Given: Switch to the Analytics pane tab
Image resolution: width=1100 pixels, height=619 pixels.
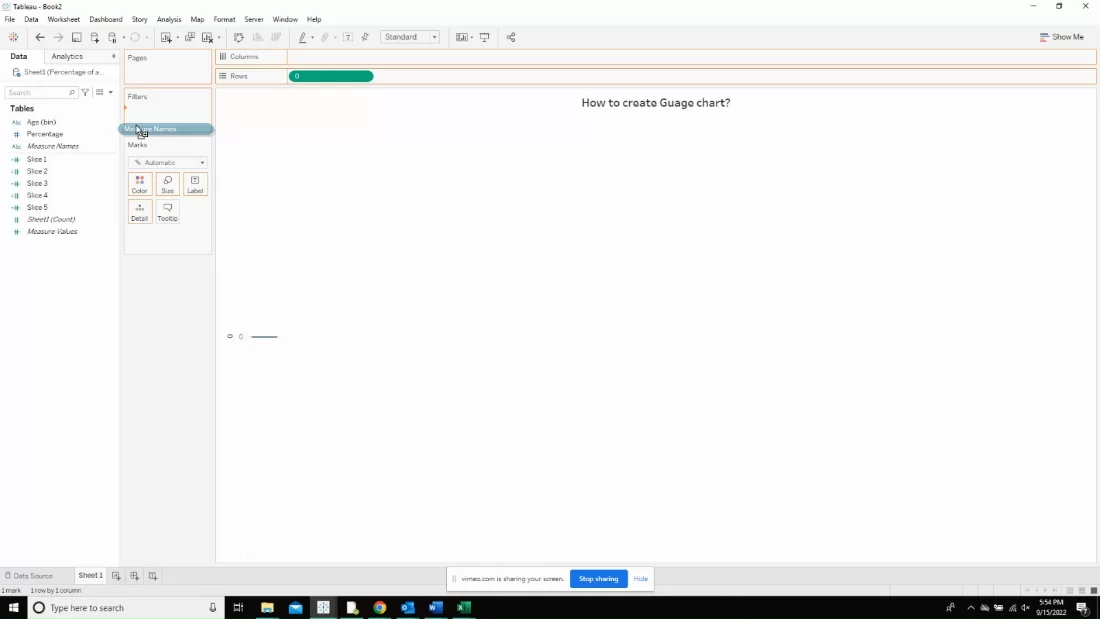Looking at the screenshot, I should 67,56.
